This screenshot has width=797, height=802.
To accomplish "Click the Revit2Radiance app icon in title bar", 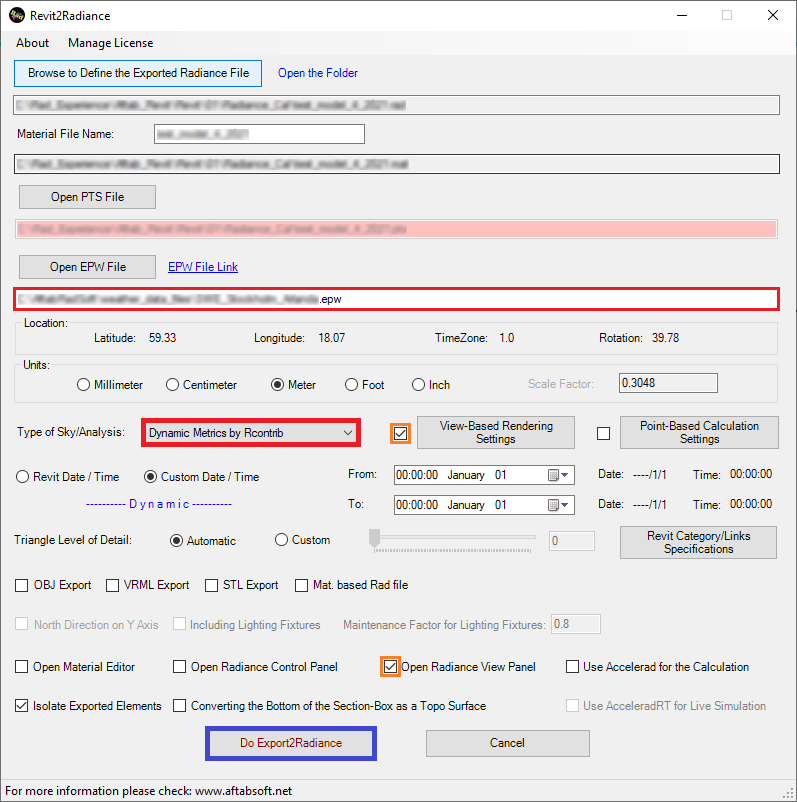I will [17, 15].
